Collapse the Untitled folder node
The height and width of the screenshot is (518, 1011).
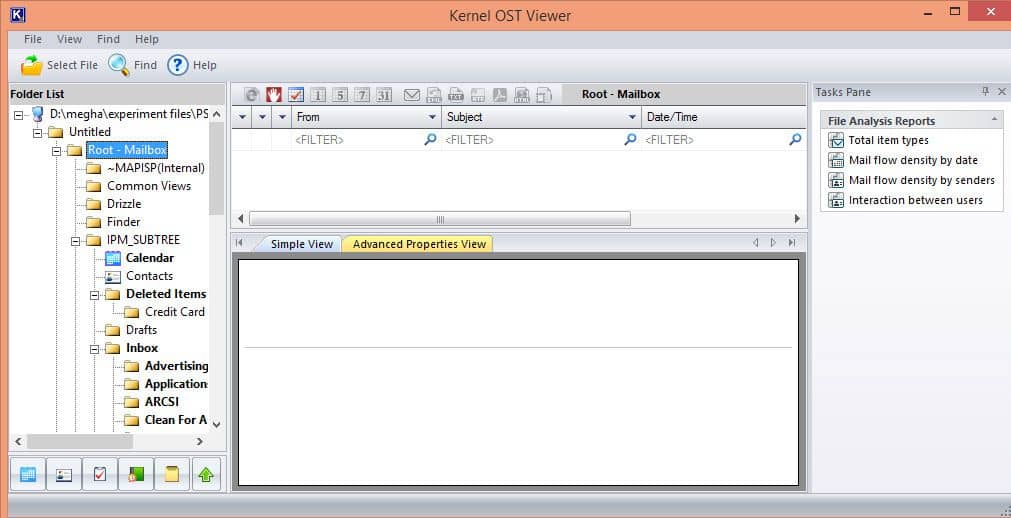37,132
